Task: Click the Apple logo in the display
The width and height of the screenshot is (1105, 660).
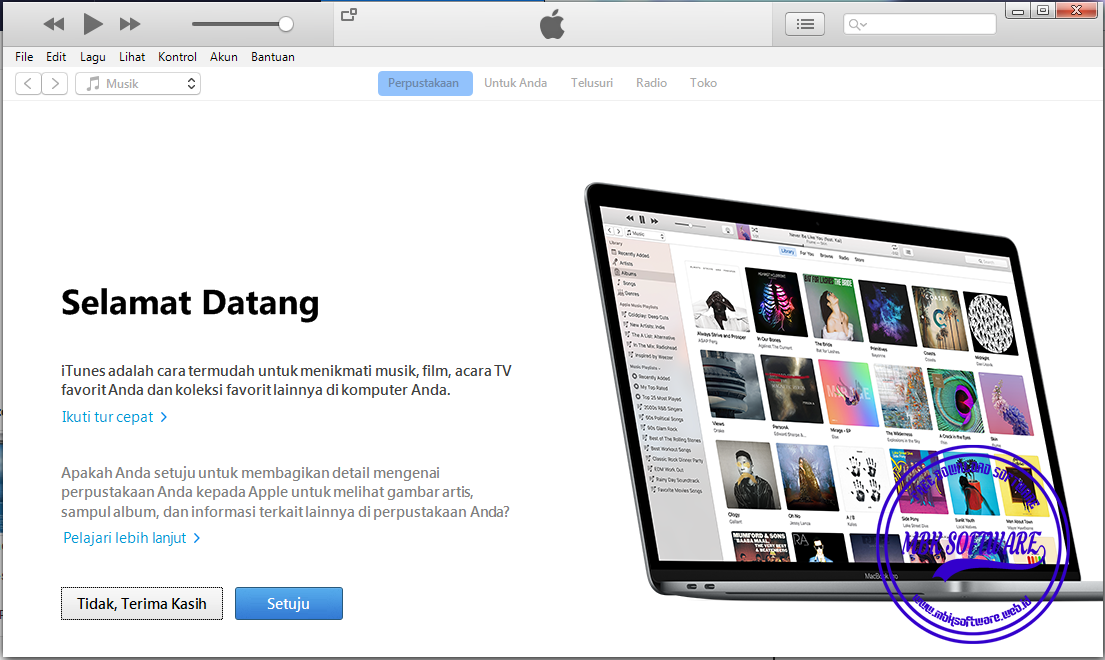Action: point(552,25)
